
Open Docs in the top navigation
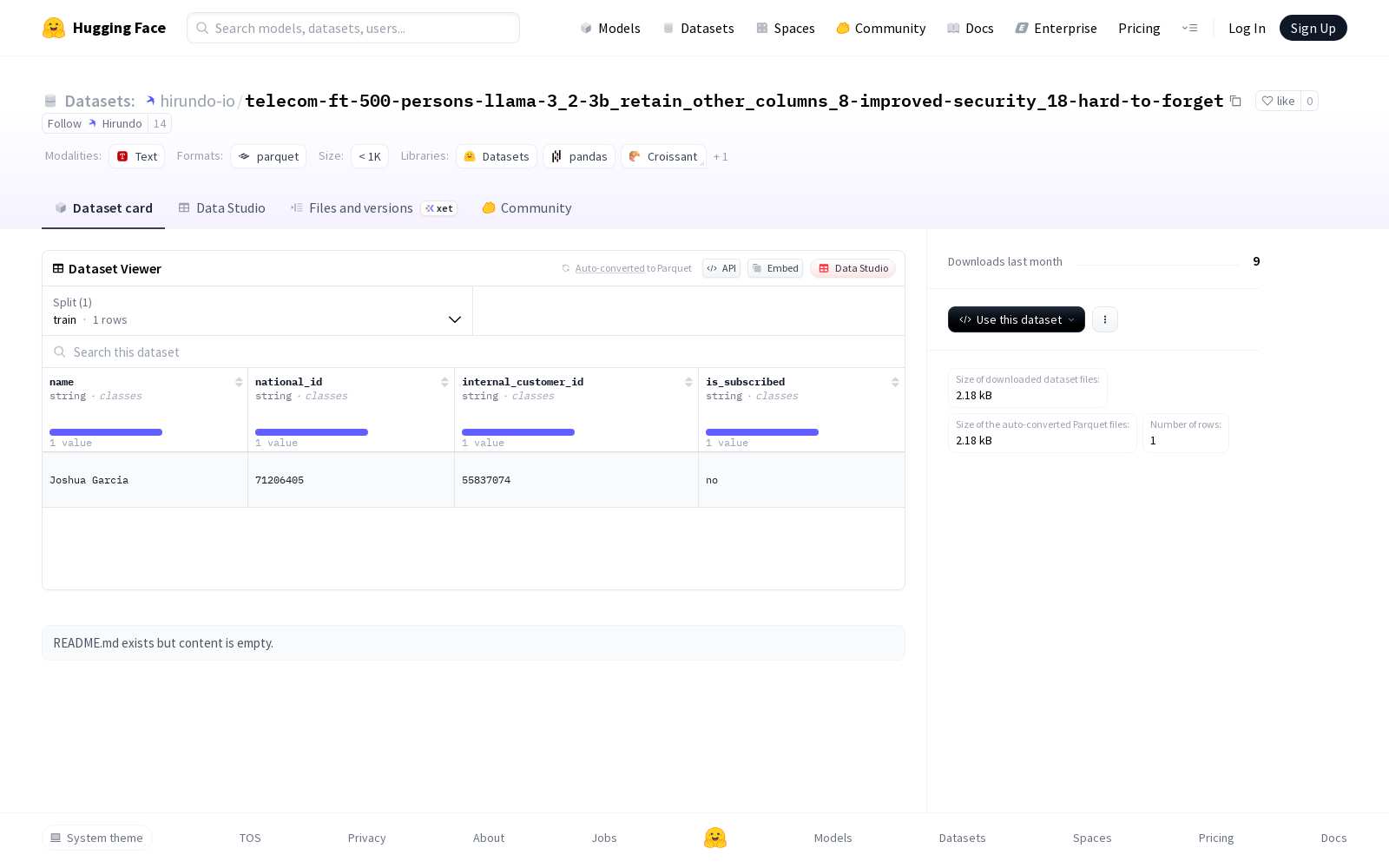click(x=971, y=28)
